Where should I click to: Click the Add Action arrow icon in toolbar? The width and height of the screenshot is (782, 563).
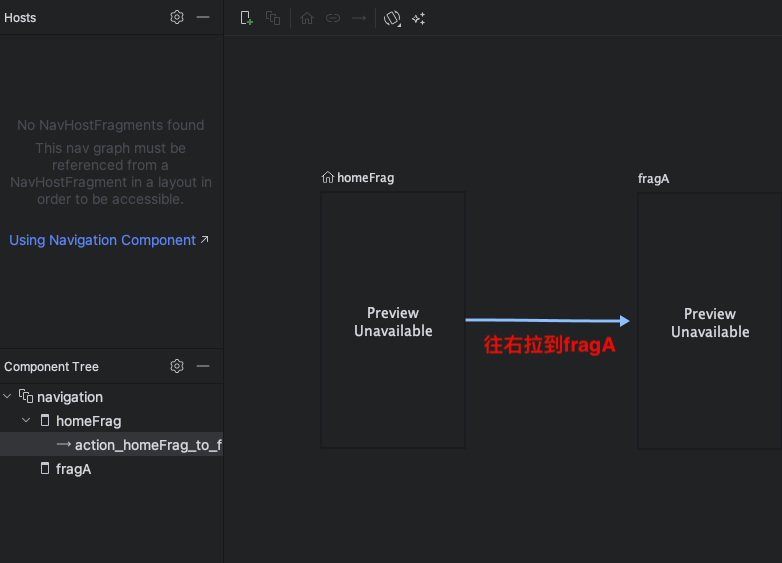pos(359,18)
